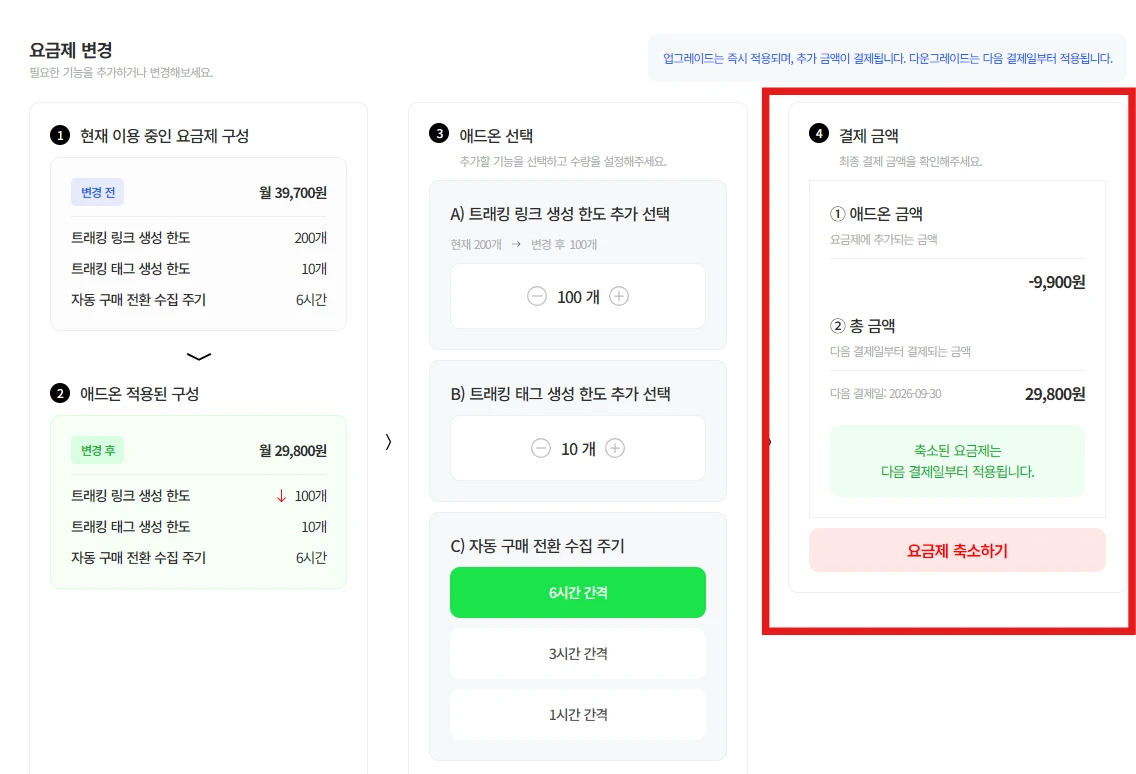Select the 3시간 간격 collection interval
1136x774 pixels.
(x=577, y=654)
